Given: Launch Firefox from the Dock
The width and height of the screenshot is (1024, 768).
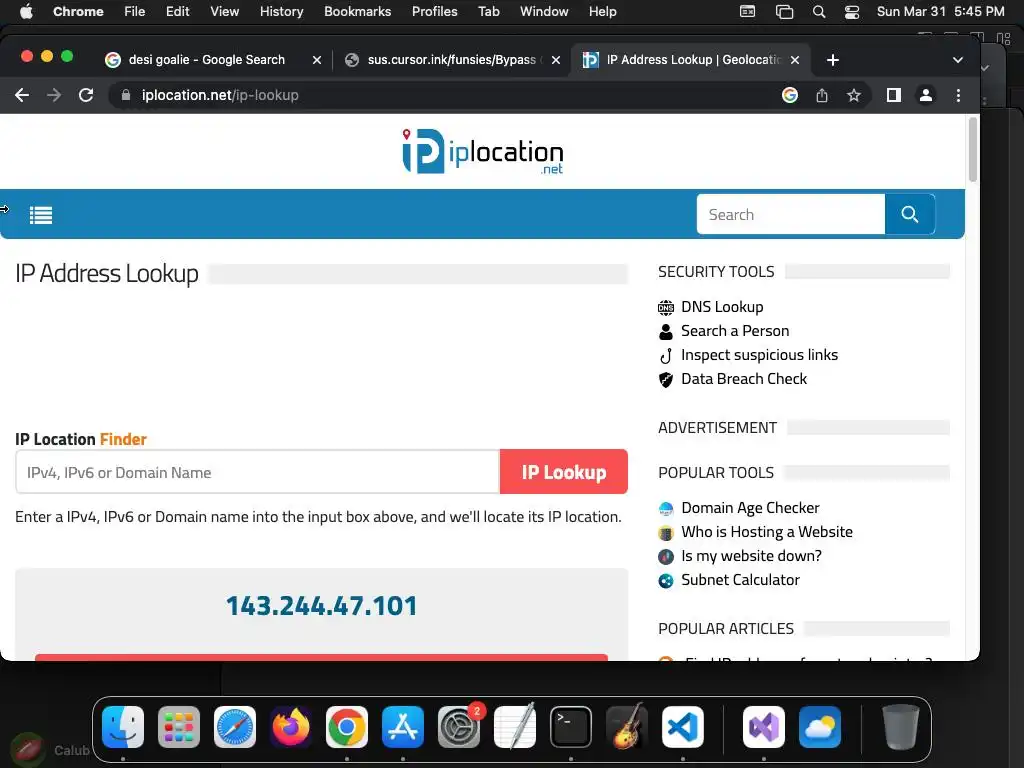Looking at the screenshot, I should click(x=291, y=727).
